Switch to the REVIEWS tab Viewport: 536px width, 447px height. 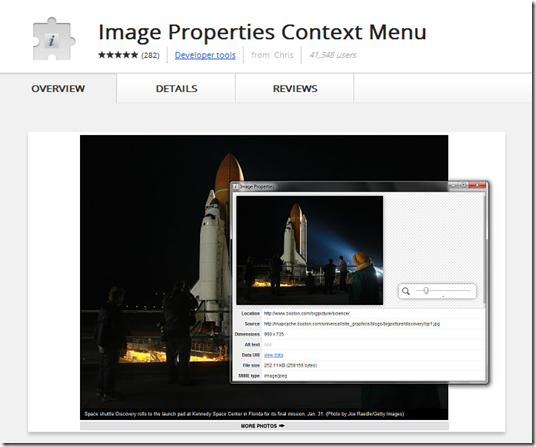[x=295, y=89]
